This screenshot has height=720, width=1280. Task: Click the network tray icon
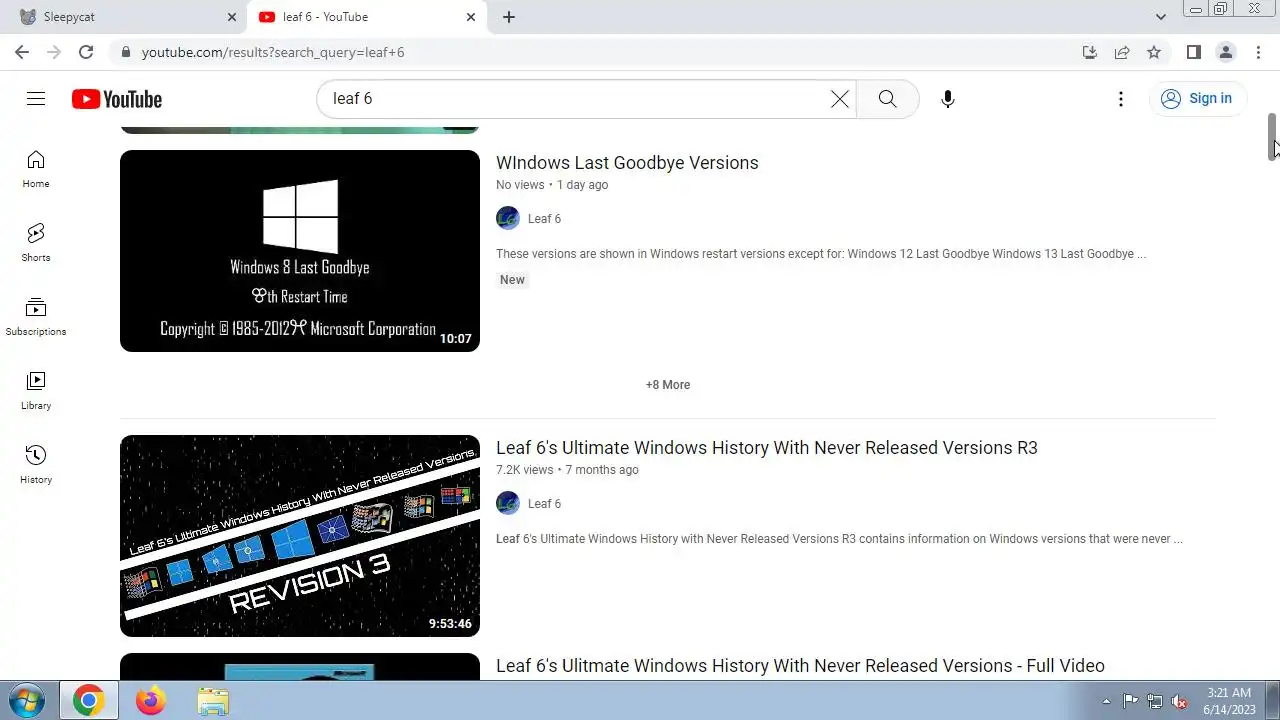click(x=1155, y=701)
